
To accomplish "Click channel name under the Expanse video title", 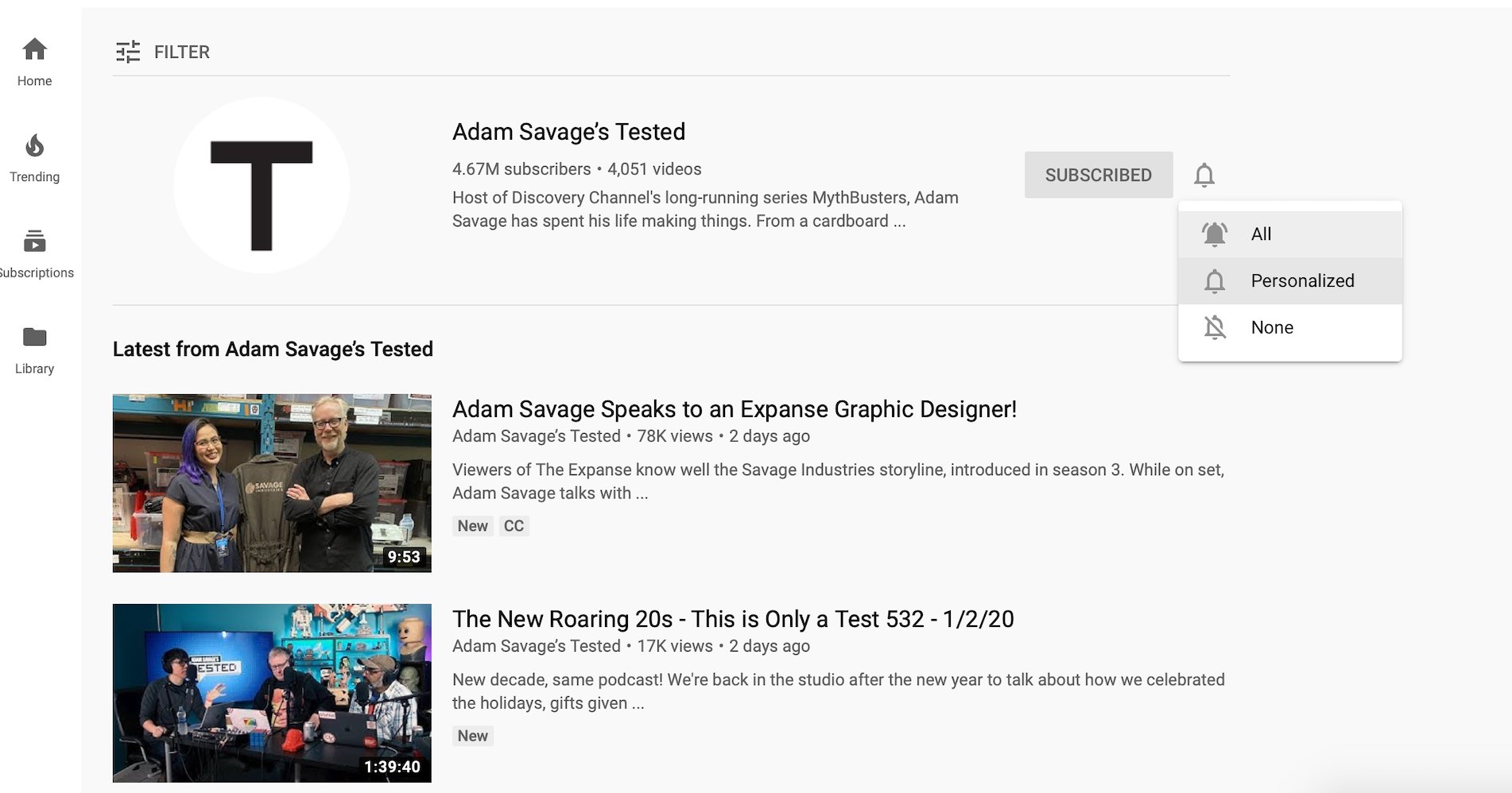I will click(537, 436).
